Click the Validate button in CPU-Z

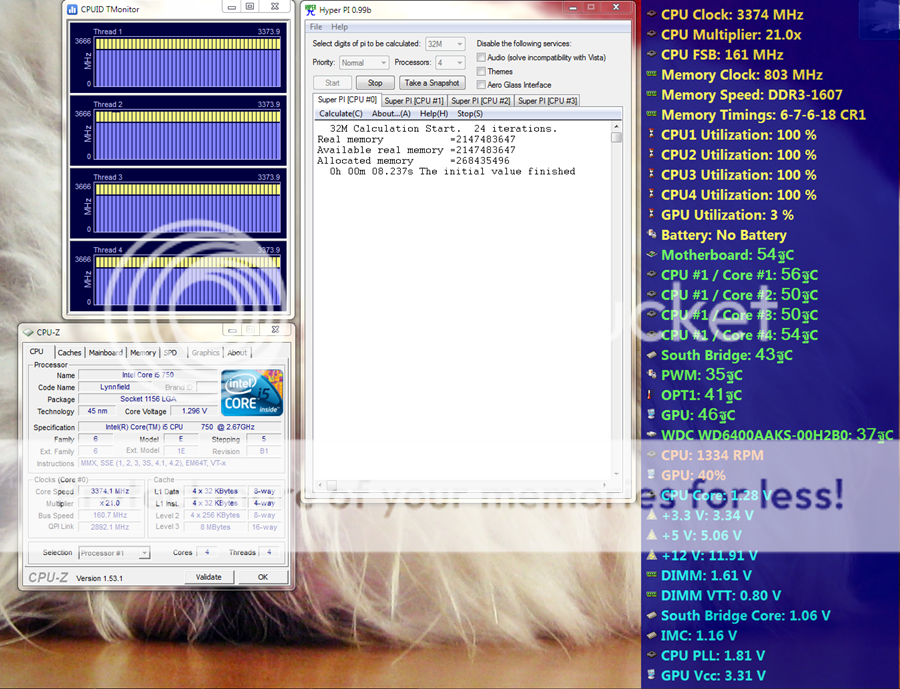208,577
